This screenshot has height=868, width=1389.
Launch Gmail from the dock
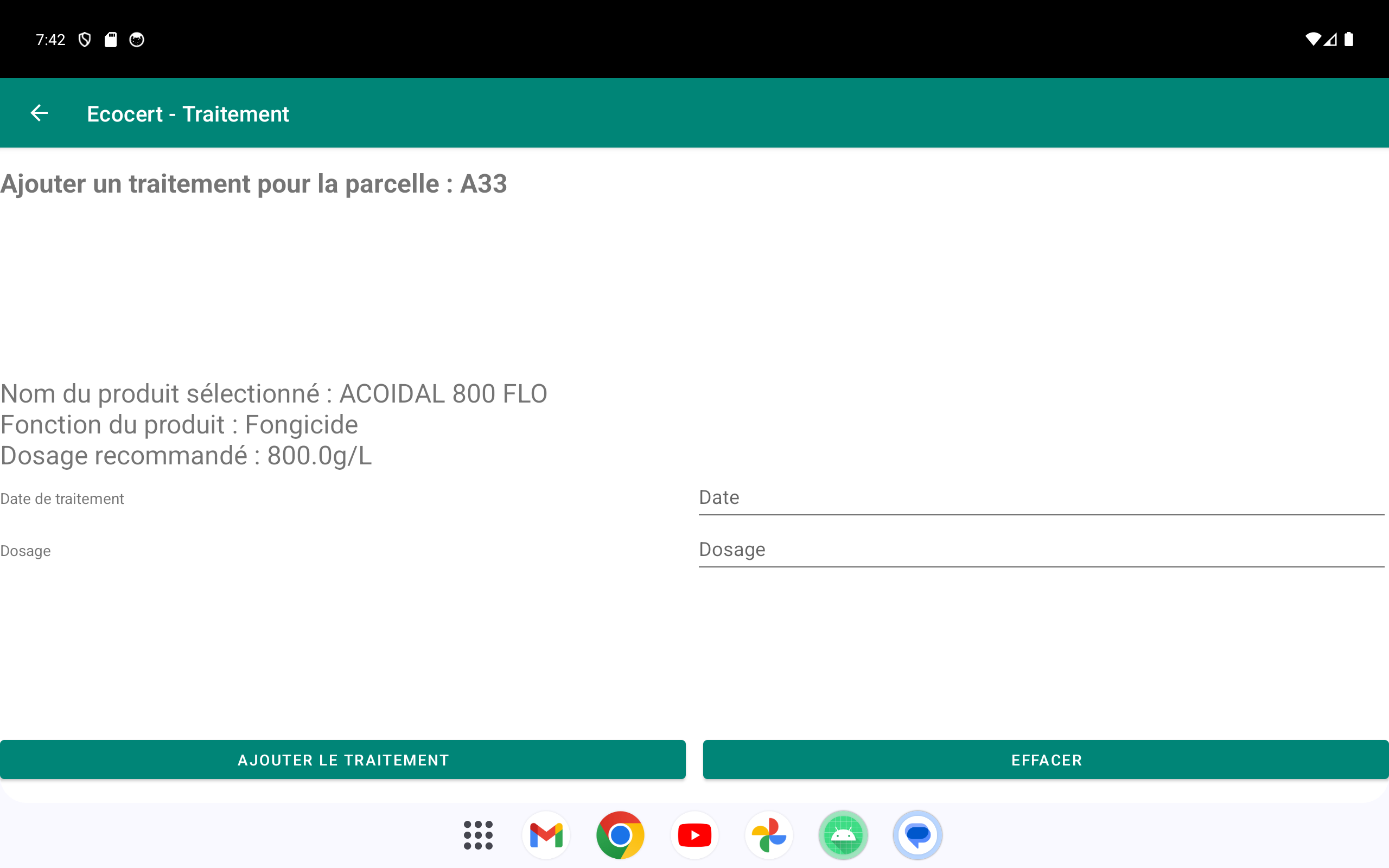coord(546,835)
